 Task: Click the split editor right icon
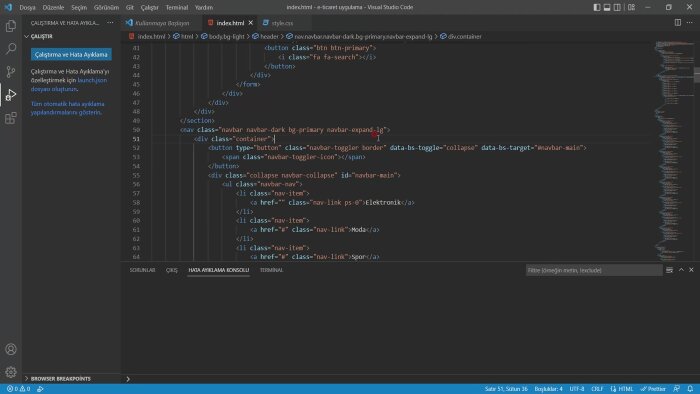(678, 23)
